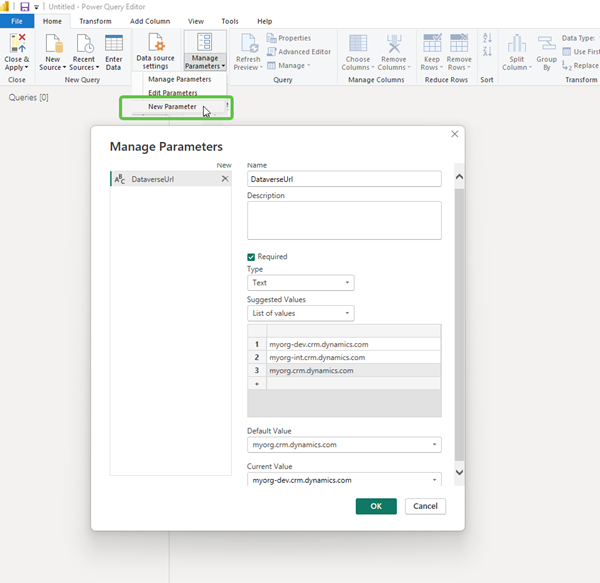This screenshot has height=583, width=600.
Task: Click Cancel in Manage Parameters dialog
Action: click(x=425, y=506)
